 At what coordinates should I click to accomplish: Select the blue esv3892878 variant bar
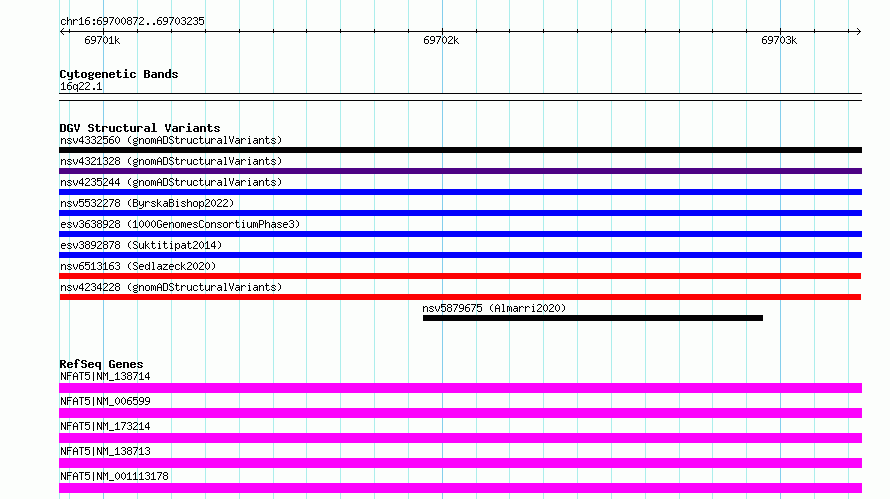pos(460,255)
